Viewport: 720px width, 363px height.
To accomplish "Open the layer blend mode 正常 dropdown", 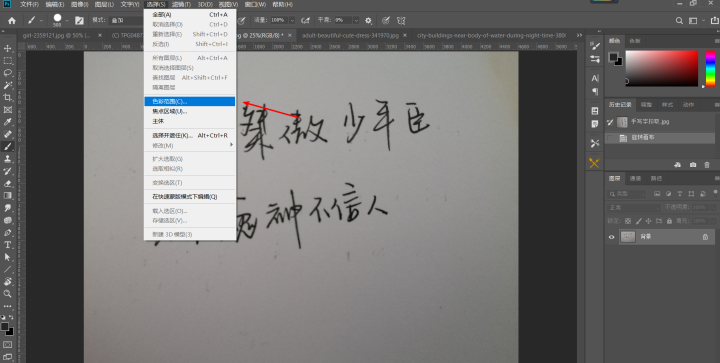I will [x=634, y=207].
